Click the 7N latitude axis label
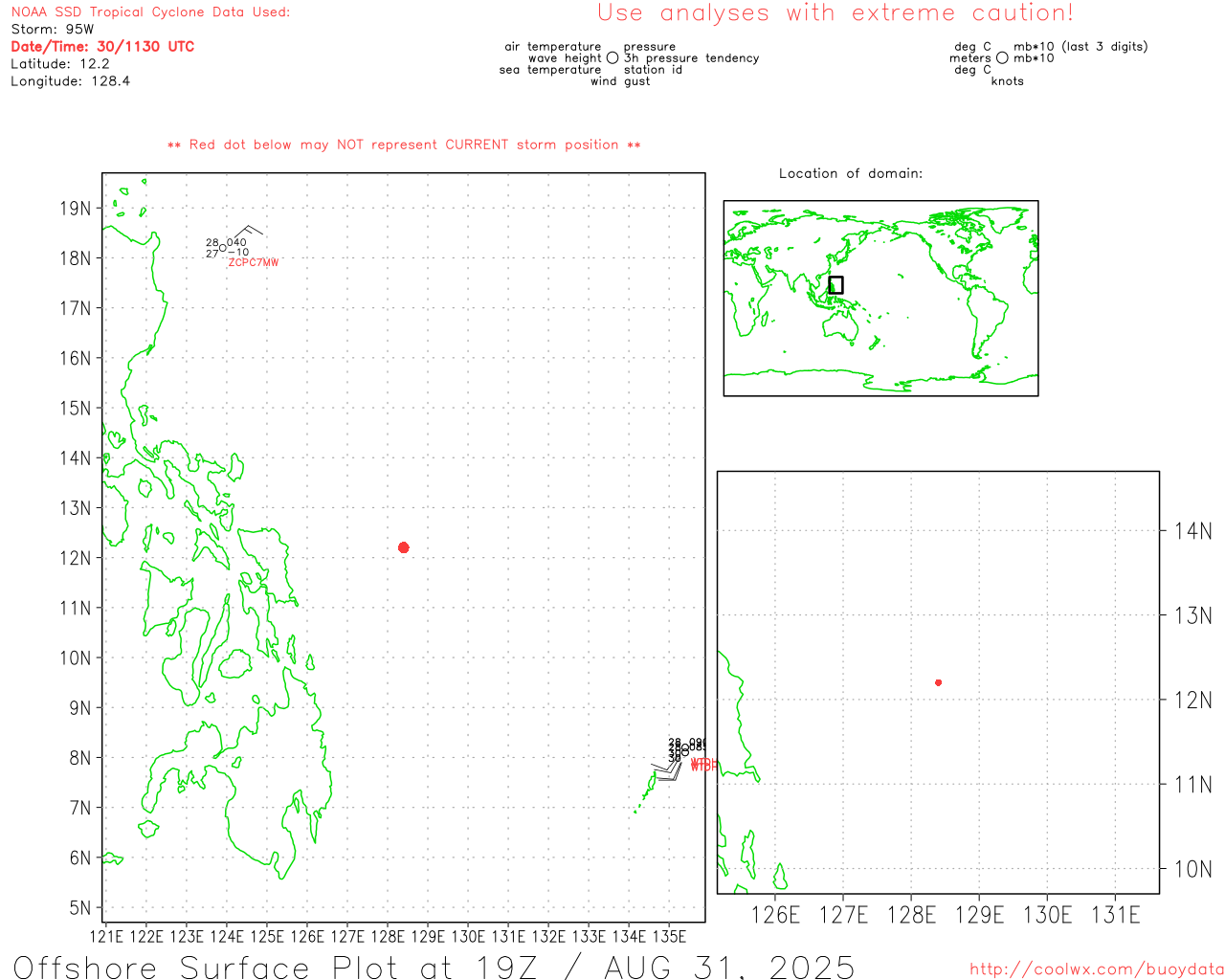 (80, 808)
